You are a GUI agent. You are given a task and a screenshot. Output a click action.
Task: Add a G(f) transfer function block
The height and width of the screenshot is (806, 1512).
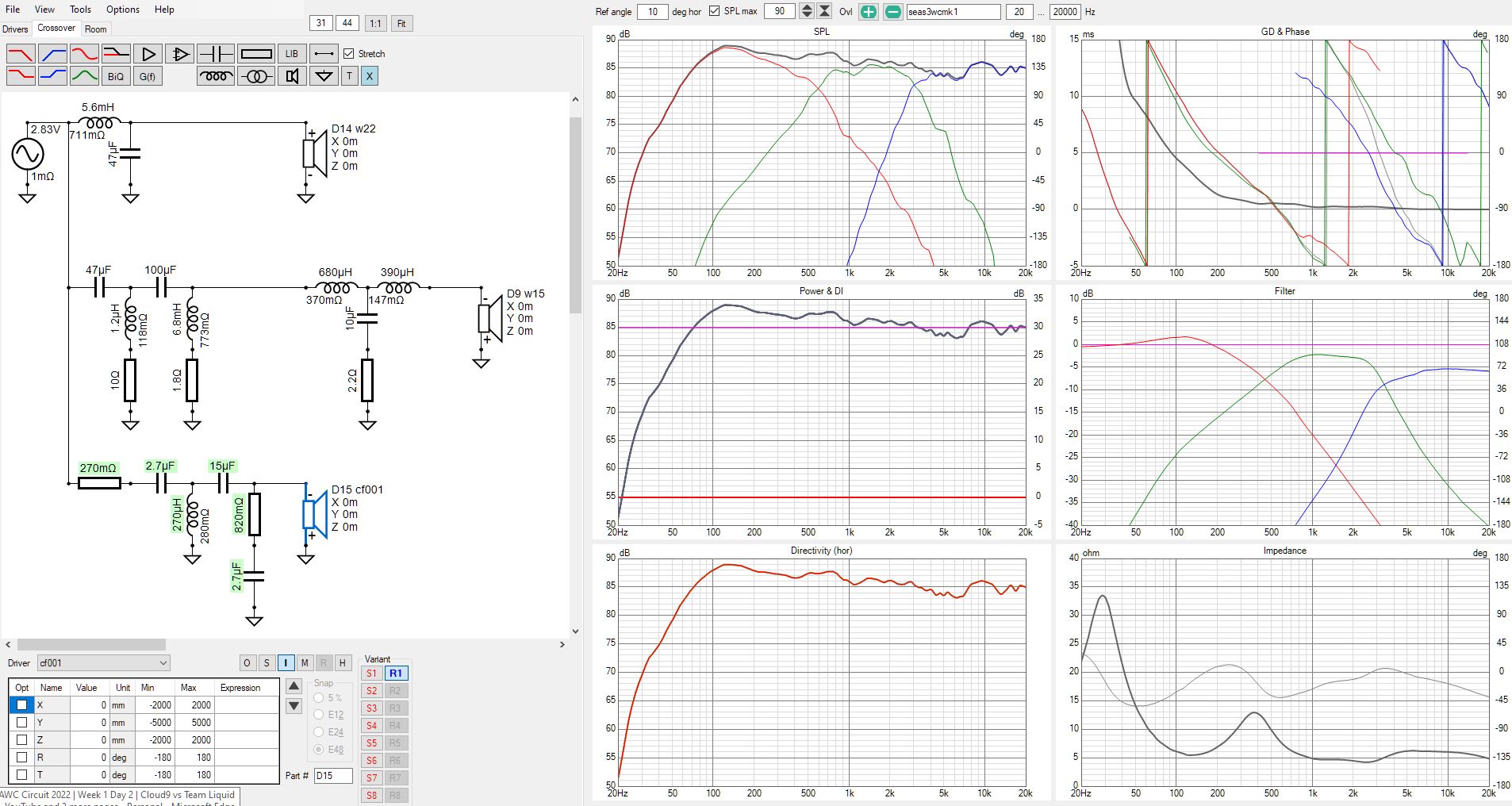pyautogui.click(x=148, y=76)
